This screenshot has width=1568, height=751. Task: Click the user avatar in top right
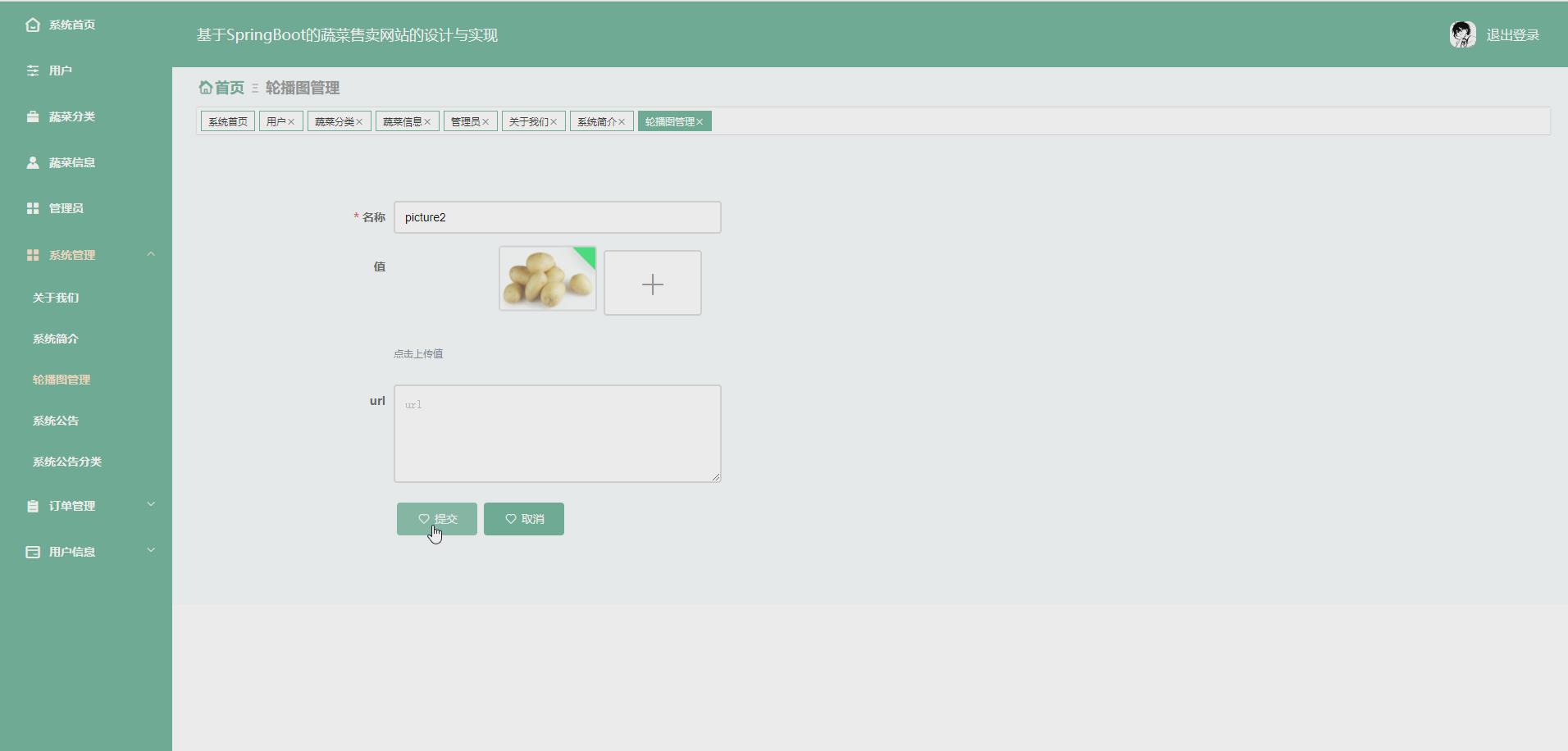pyautogui.click(x=1464, y=34)
